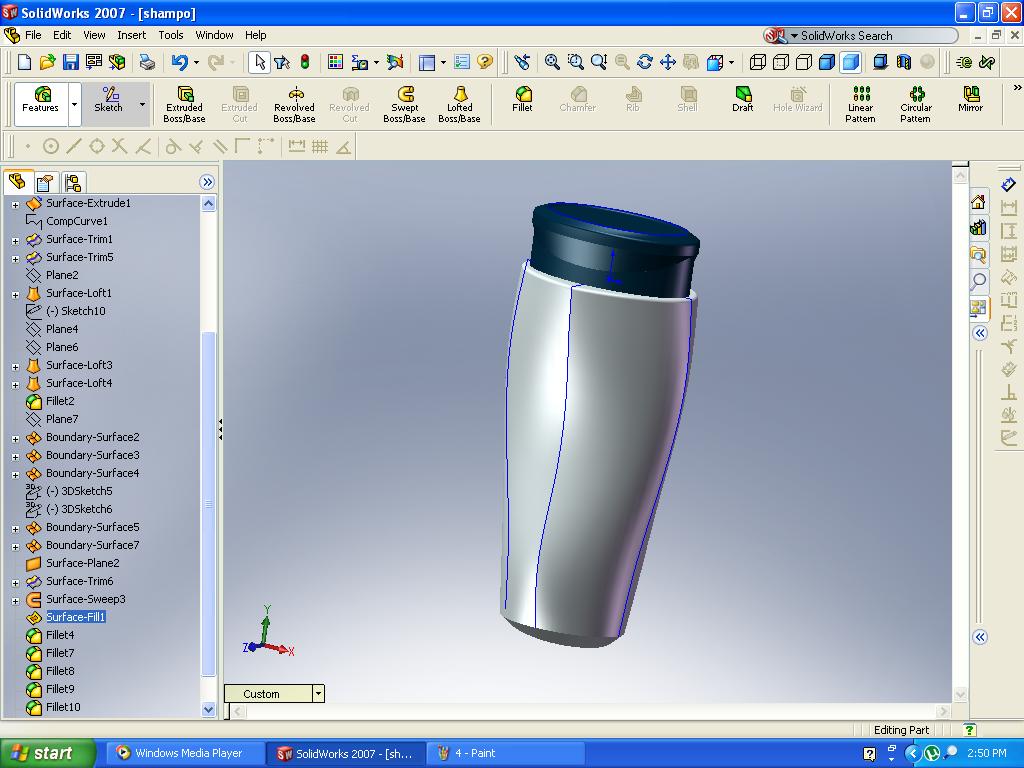The image size is (1024, 768).
Task: Click the Circular Pattern tool
Action: tap(916, 104)
